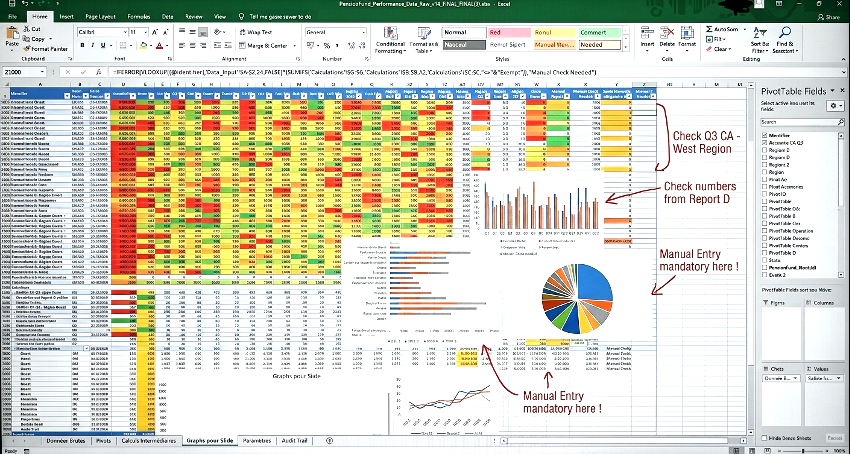Open Sort & Filter menu
Screen dimensions: 850x454
pos(759,40)
